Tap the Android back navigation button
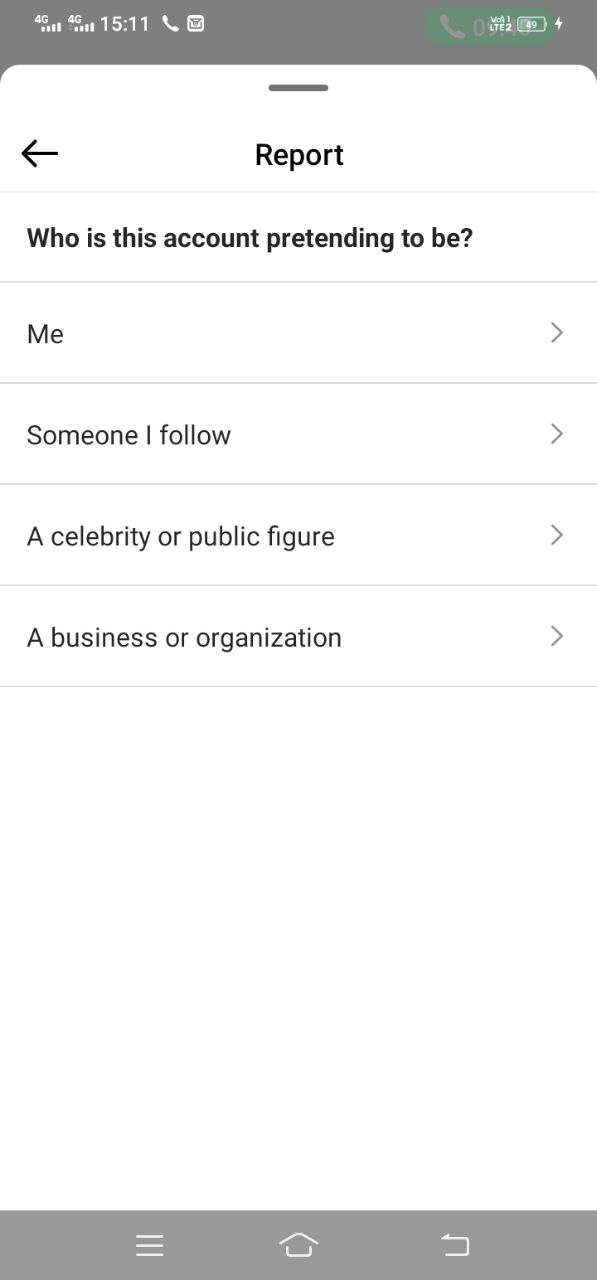 click(x=455, y=1245)
